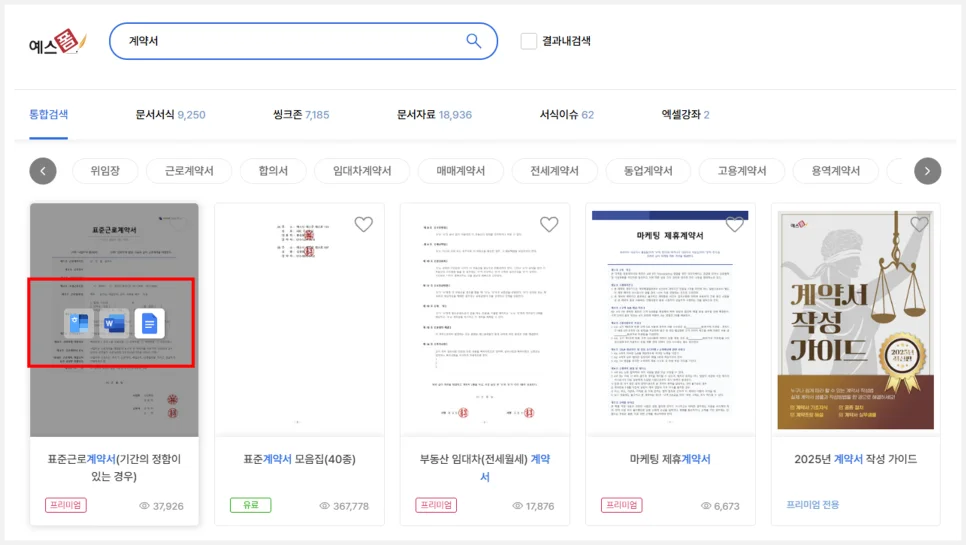Open the 표준계약서 모음집(40종) title

coord(299,459)
